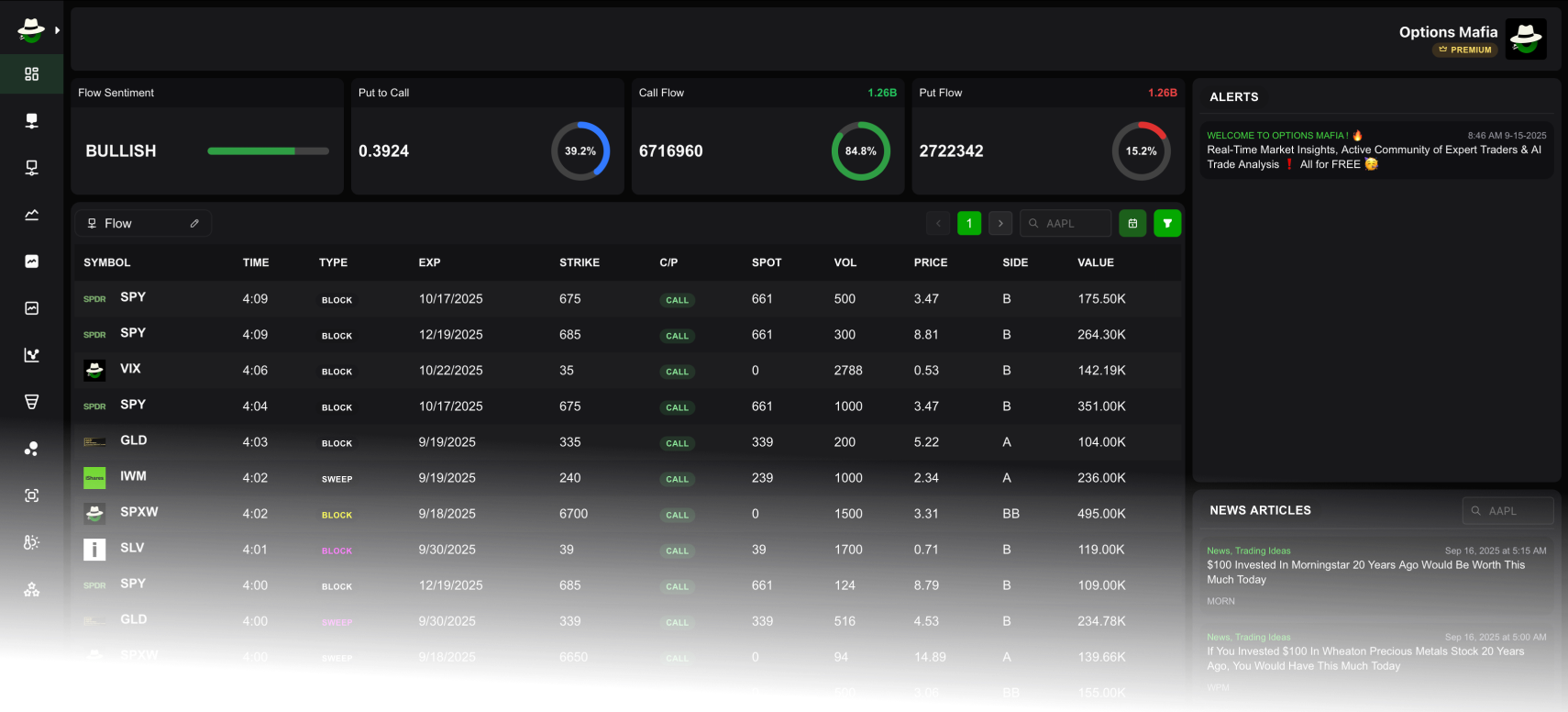Go to next page of flow table
This screenshot has height=712, width=1568.
1000,224
